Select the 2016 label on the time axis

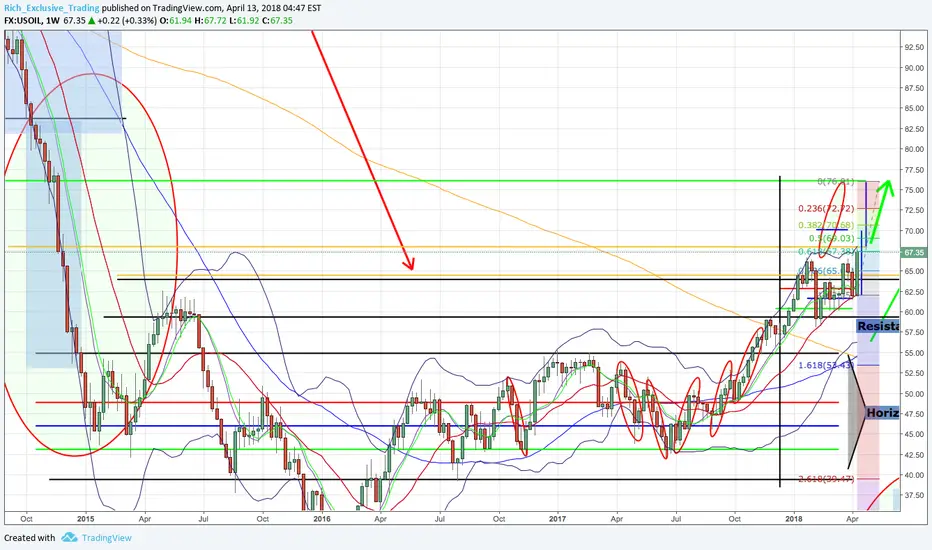[322, 518]
